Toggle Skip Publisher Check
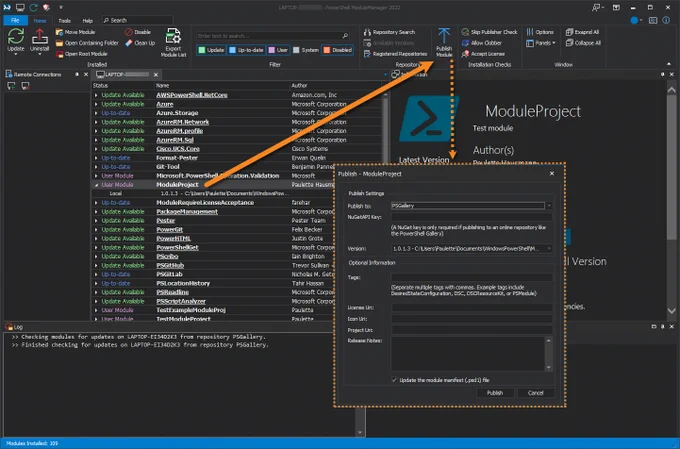The width and height of the screenshot is (680, 449). coord(489,32)
